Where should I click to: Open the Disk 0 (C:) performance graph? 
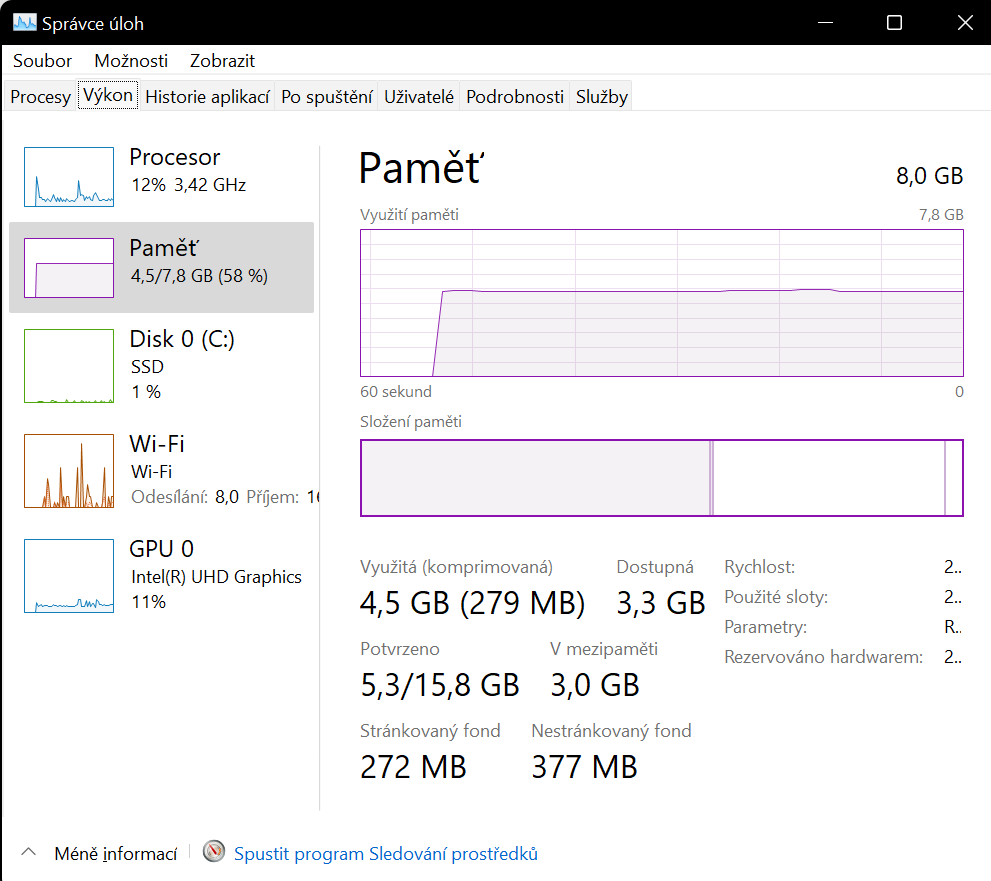tap(68, 366)
